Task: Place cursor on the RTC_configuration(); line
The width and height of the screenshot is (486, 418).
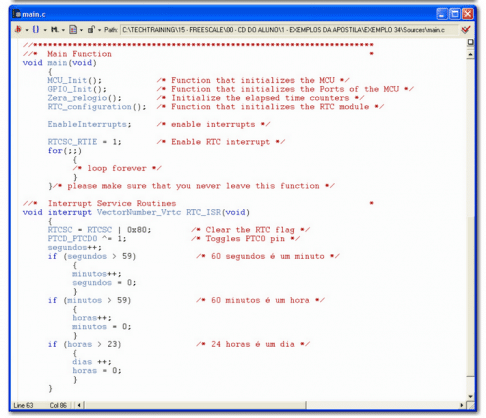Action: [97, 107]
